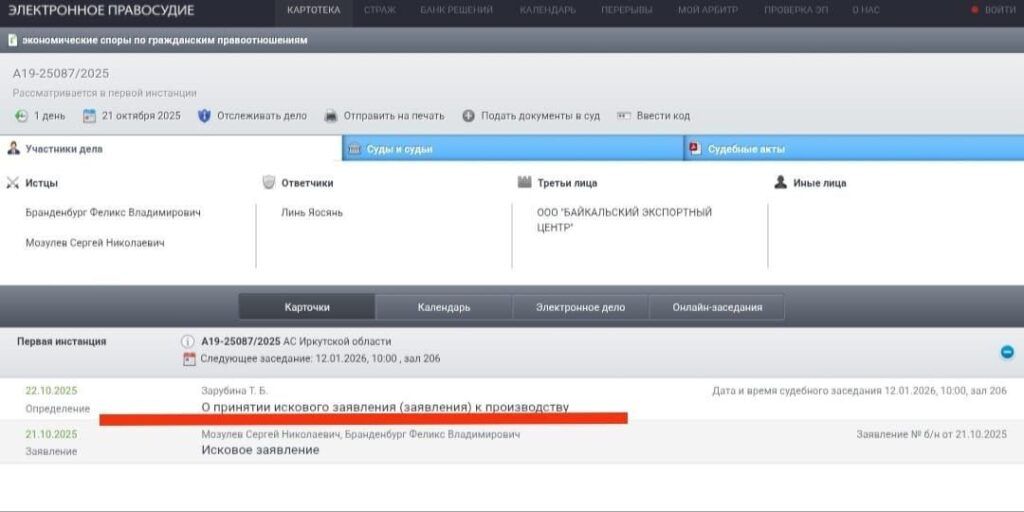The width and height of the screenshot is (1024, 512).
Task: Select the Карточки view button
Action: 307,307
